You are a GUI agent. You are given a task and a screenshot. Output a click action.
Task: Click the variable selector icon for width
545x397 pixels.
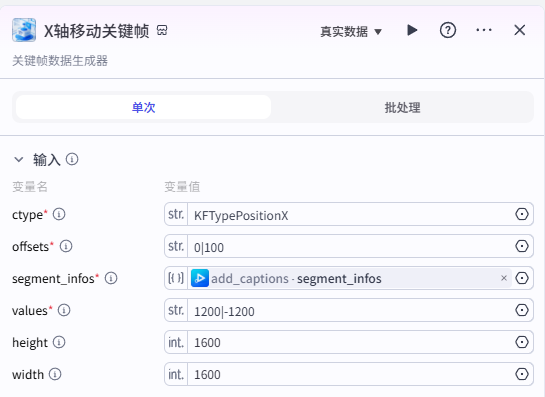(x=522, y=374)
